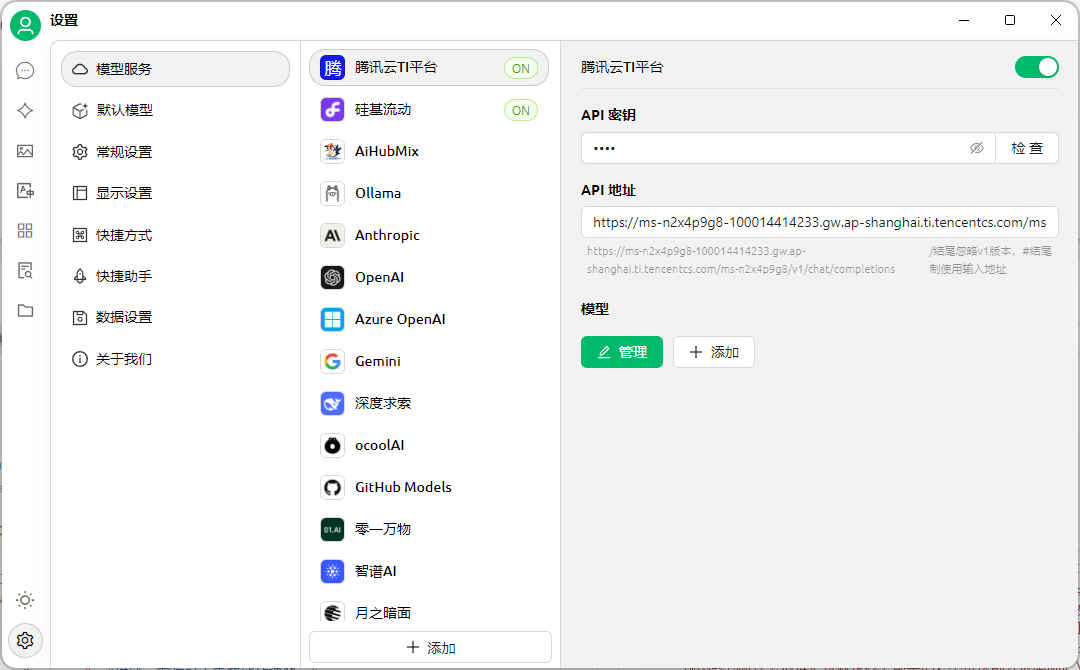Image resolution: width=1080 pixels, height=670 pixels.
Task: Open 关于我们 about page
Action: [x=176, y=359]
